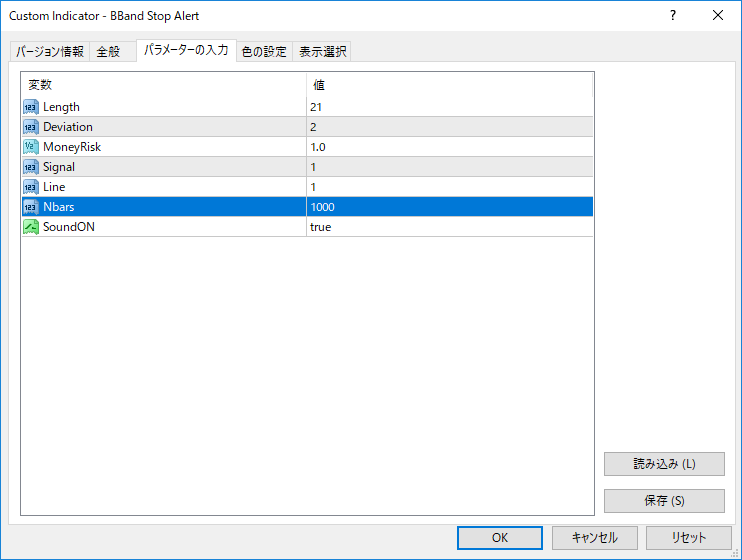The image size is (742, 560).
Task: Switch to the バージョン情報 tab
Action: coord(50,52)
